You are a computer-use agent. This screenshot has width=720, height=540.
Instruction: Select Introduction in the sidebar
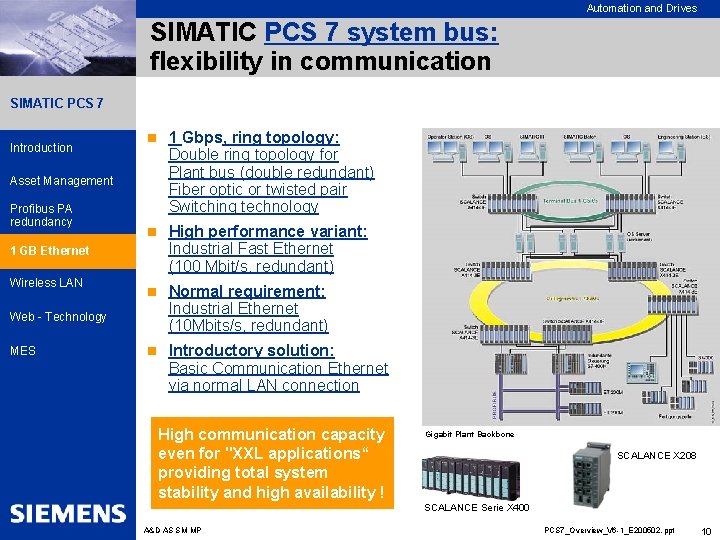[x=41, y=148]
